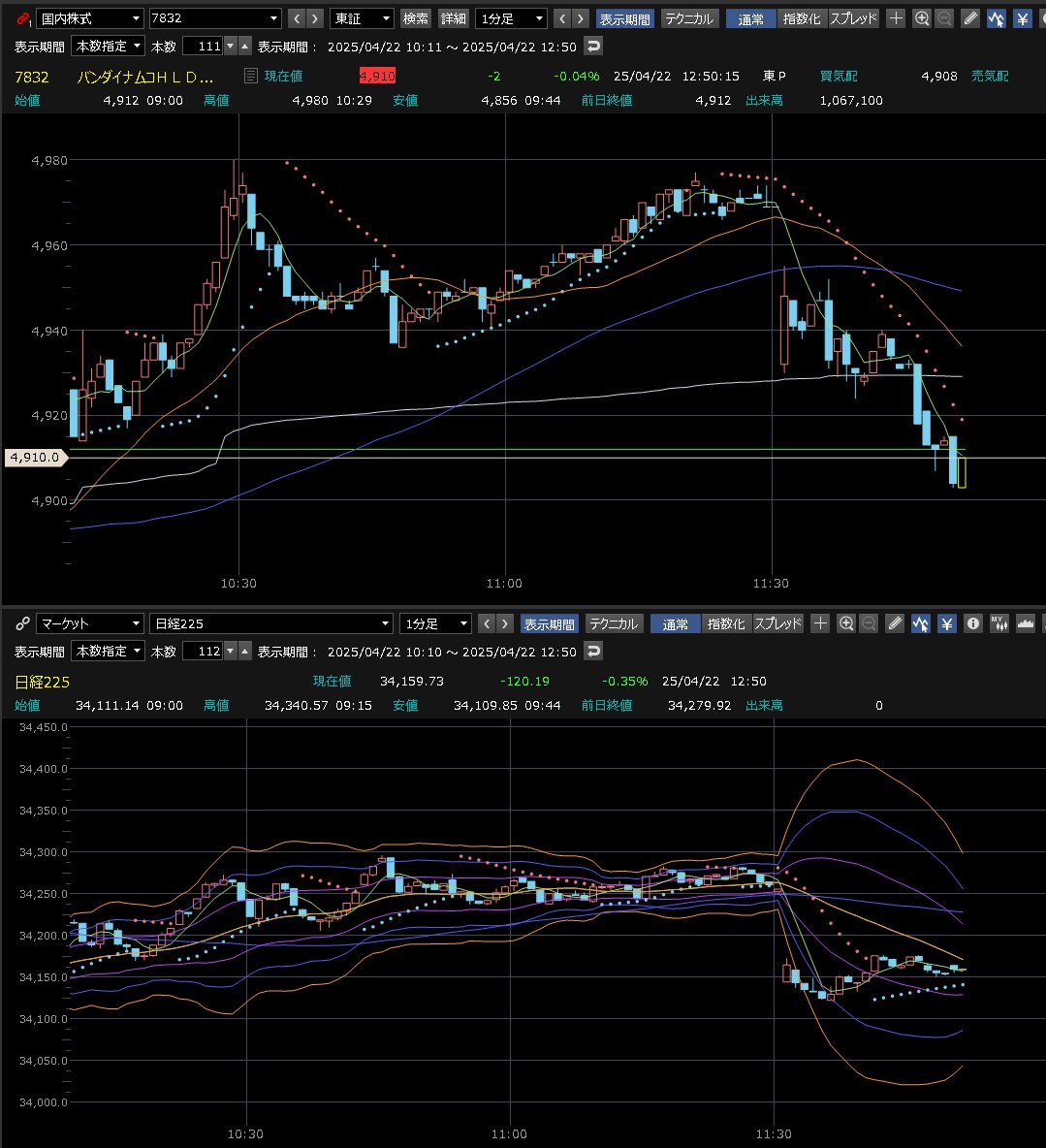This screenshot has height=1148, width=1046.
Task: Click zoom out magnifier in upper chart toolbar
Action: pos(945,18)
